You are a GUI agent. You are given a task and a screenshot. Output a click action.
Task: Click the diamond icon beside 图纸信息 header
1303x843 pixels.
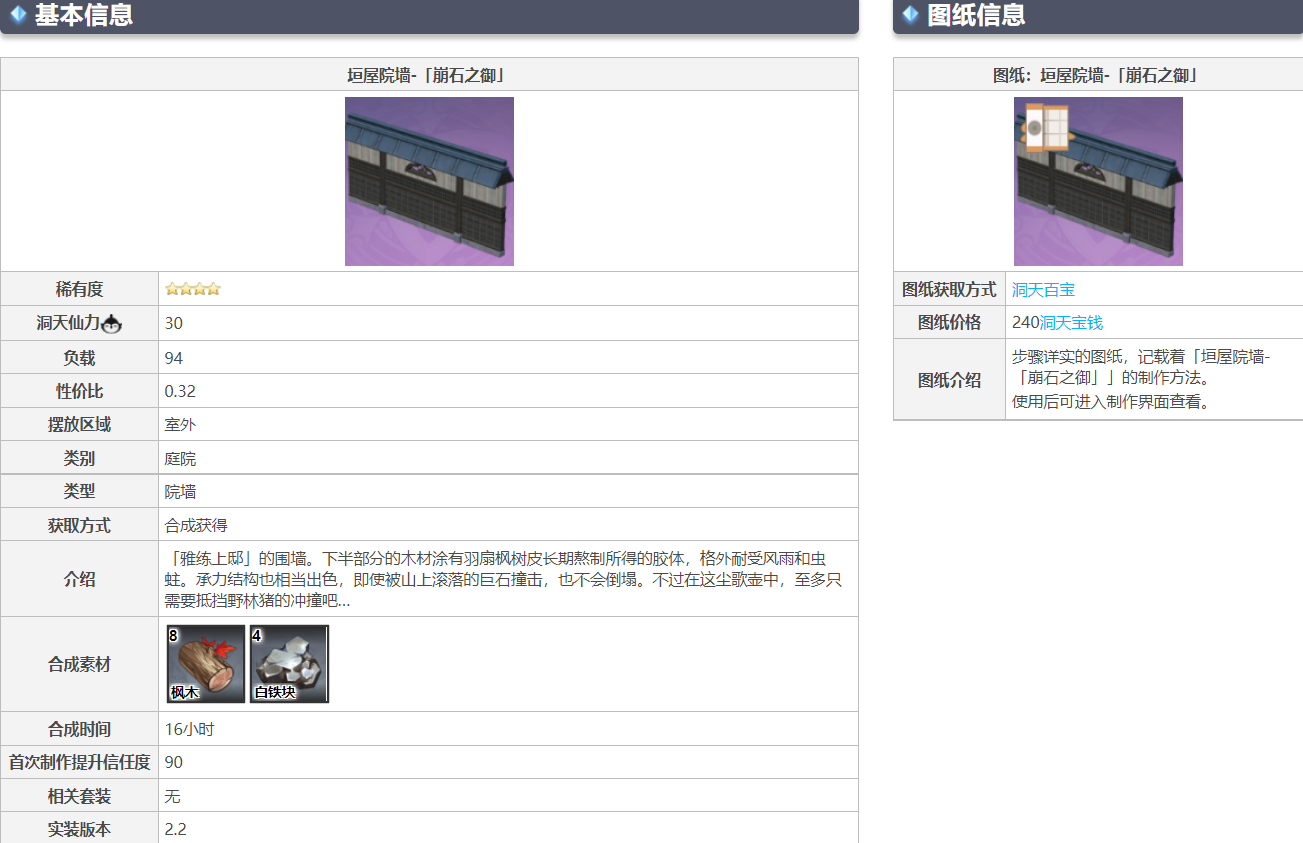(x=910, y=15)
